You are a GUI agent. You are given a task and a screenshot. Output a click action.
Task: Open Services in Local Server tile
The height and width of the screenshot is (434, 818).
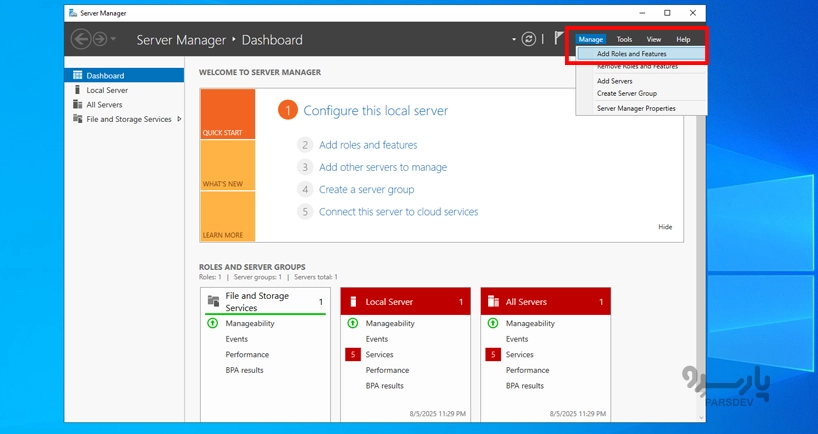(x=380, y=355)
